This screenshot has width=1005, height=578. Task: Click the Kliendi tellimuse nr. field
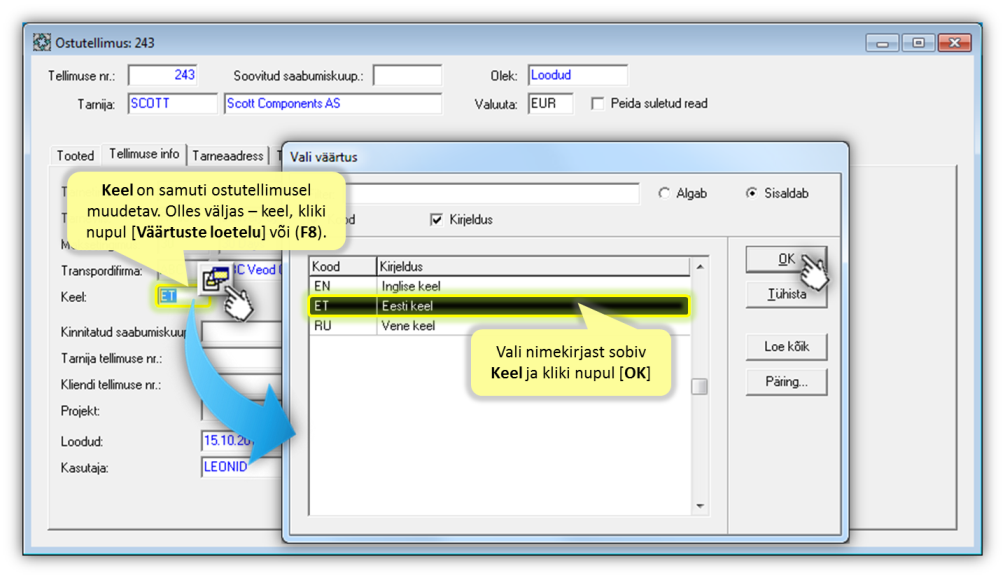point(241,384)
